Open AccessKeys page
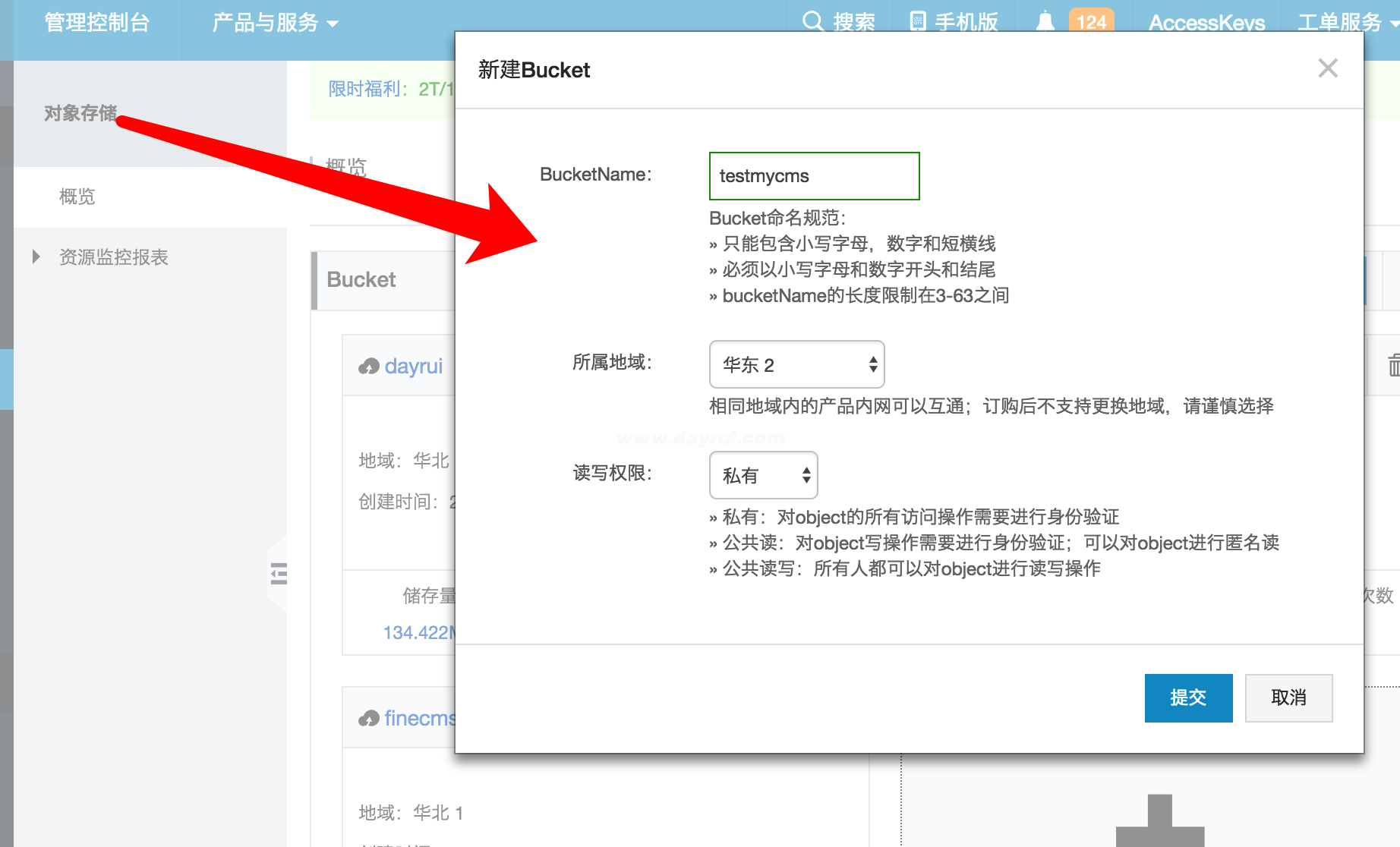The width and height of the screenshot is (1400, 847). (1206, 23)
